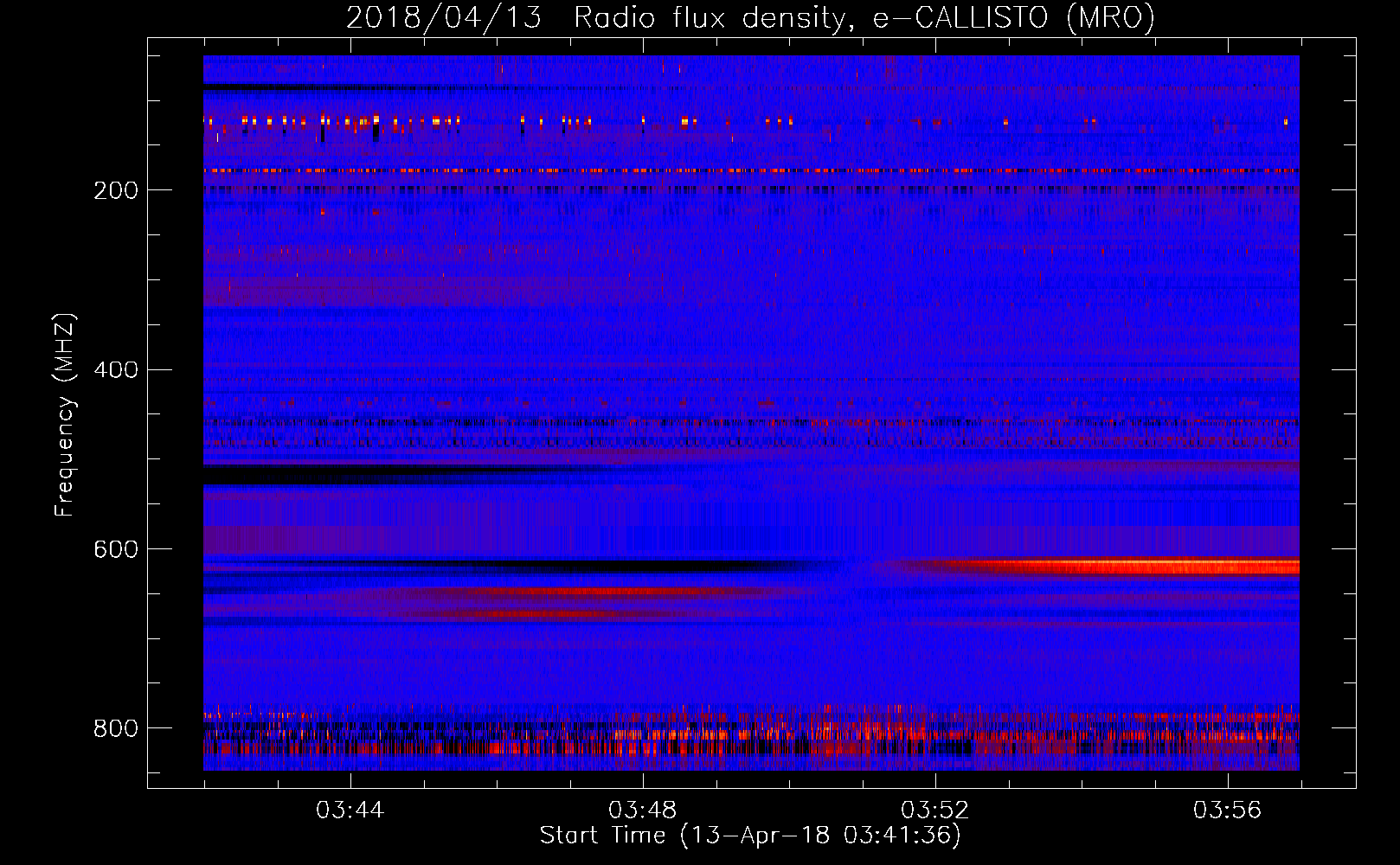Click the 'Frequency (MHZ)' y-axis label
The image size is (1400, 865).
coord(65,414)
